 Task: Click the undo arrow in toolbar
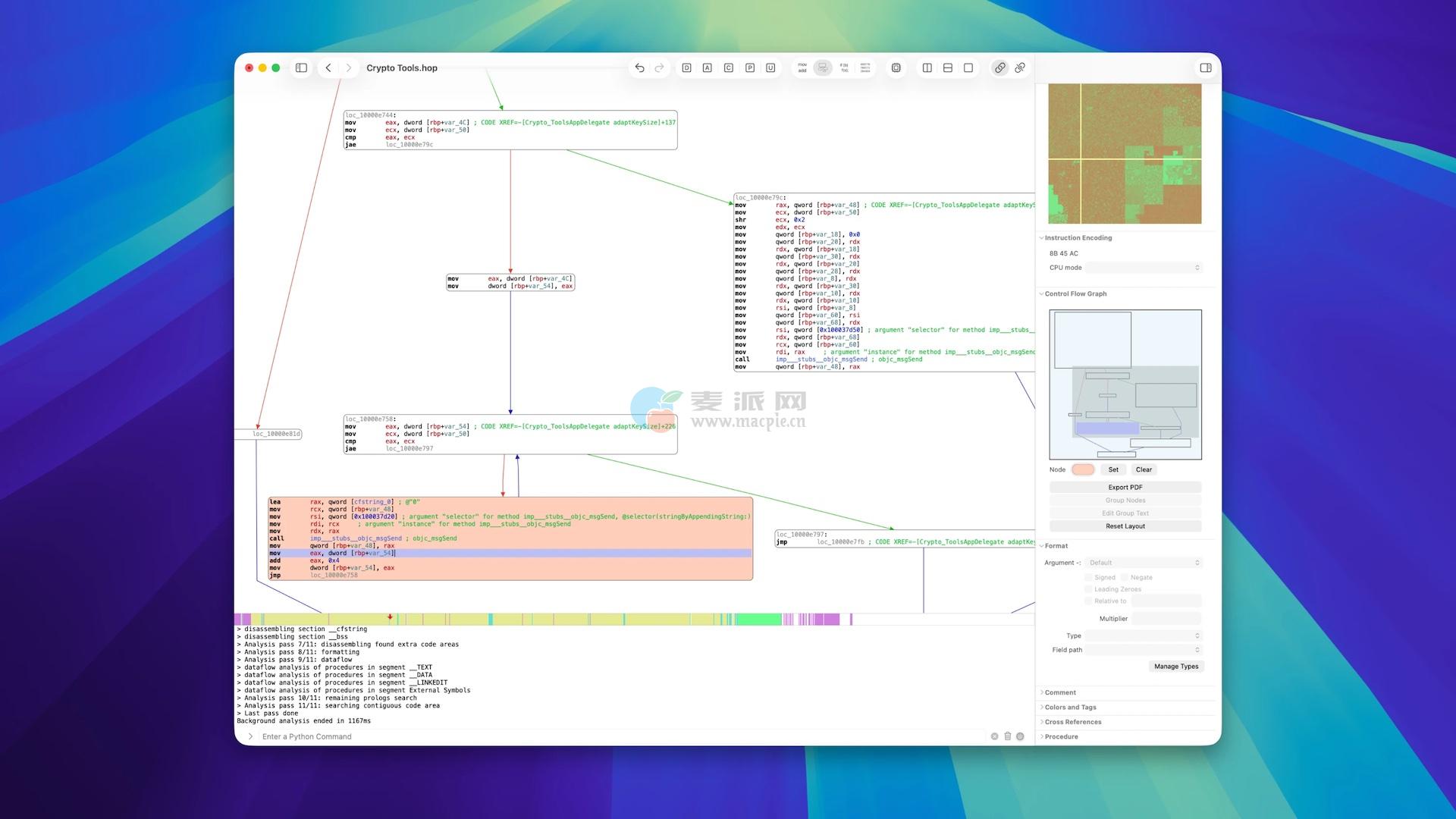(x=639, y=68)
